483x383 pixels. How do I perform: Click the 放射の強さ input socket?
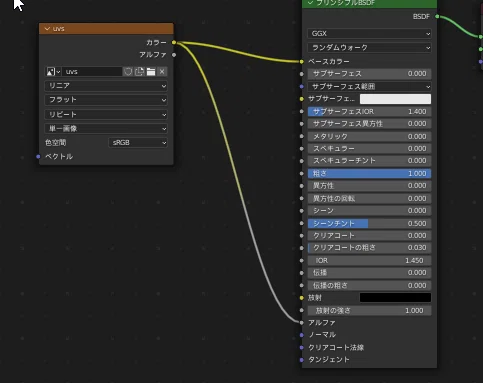[x=302, y=310]
